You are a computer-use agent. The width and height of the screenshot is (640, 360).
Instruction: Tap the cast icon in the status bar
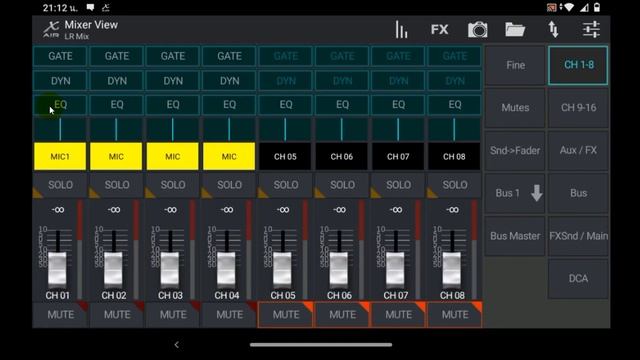(x=552, y=7)
